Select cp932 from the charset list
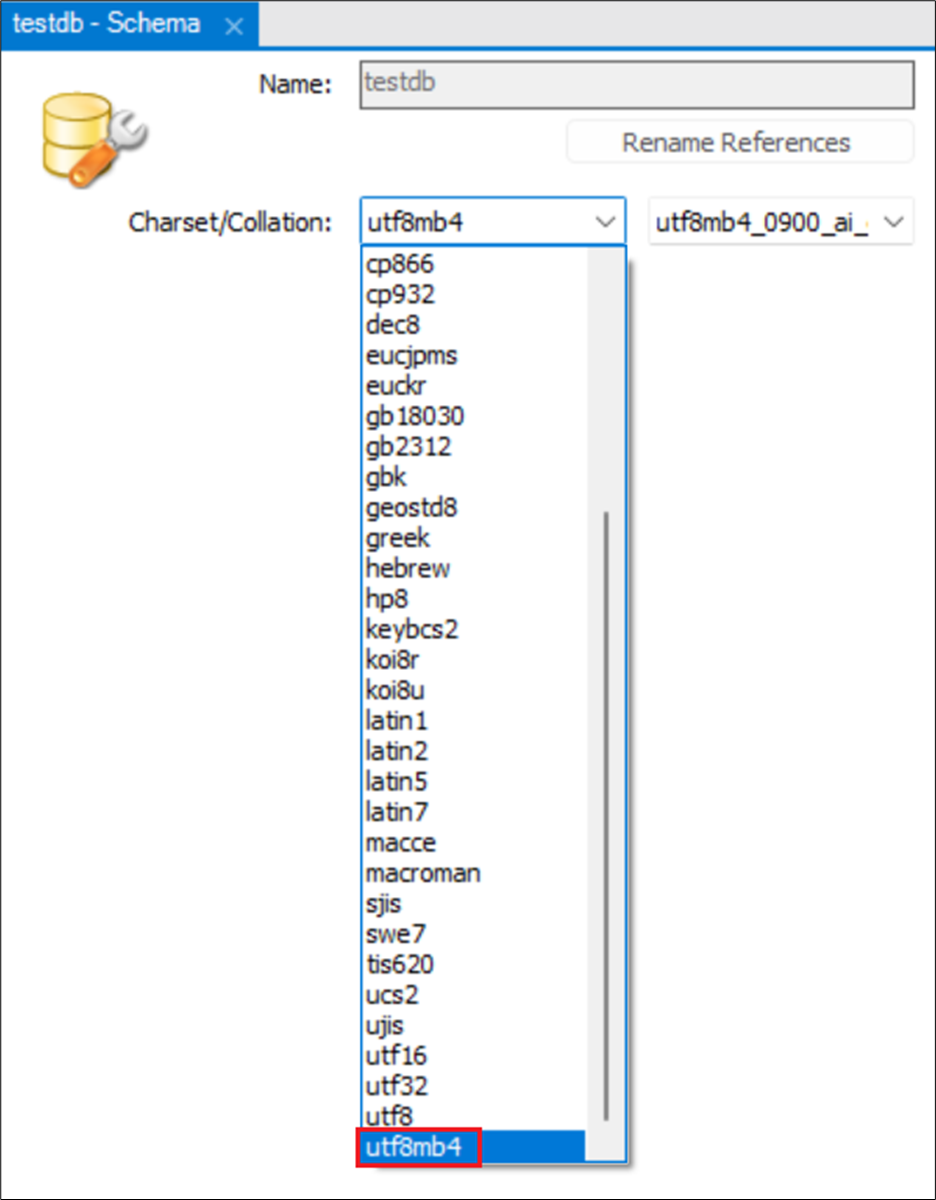The image size is (936, 1200). [x=472, y=295]
